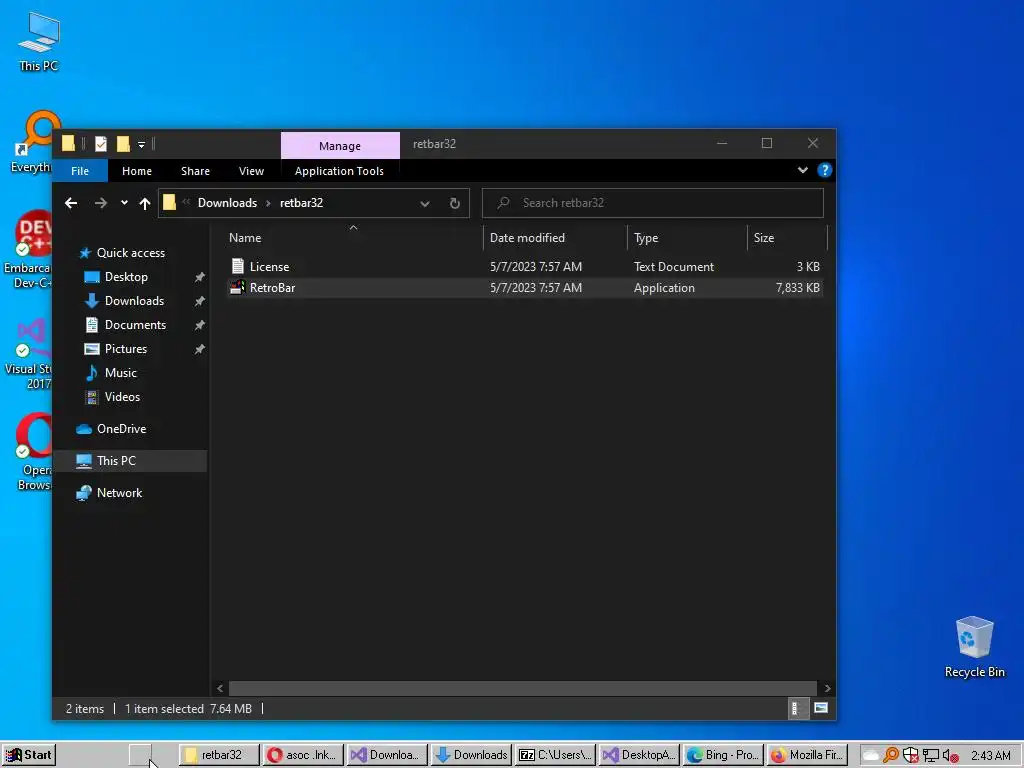Switch to the Large icons view layout

[821, 709]
